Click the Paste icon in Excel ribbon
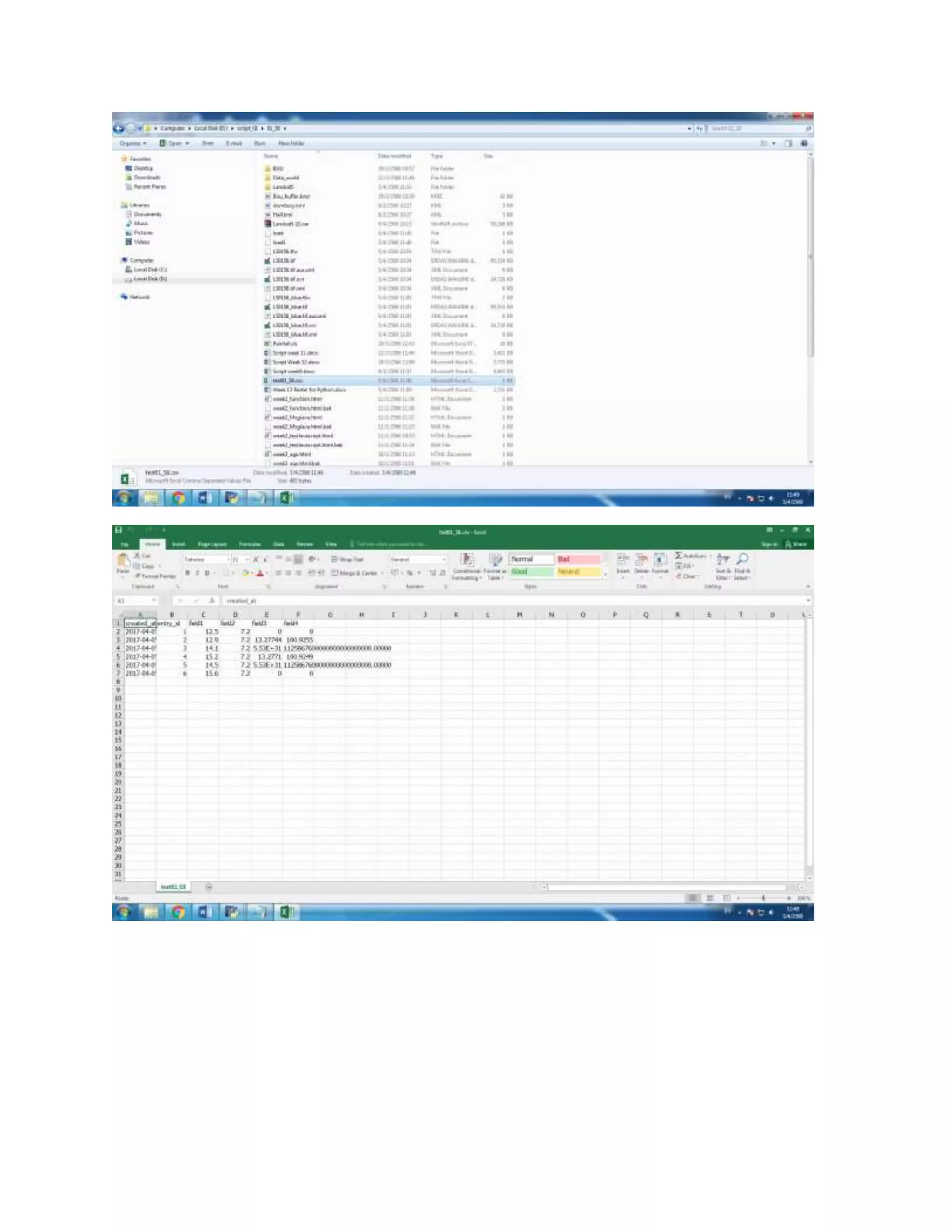952x1232 pixels. (122, 561)
